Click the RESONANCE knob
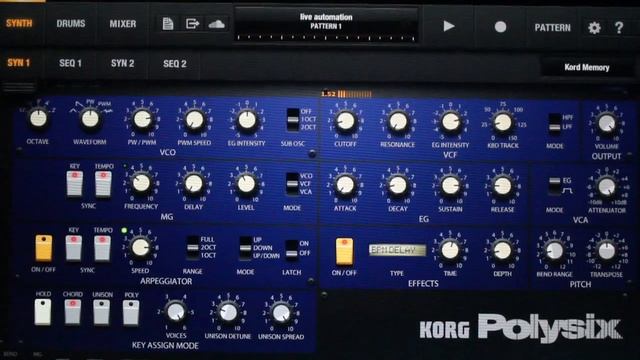This screenshot has width=640, height=360. [398, 121]
